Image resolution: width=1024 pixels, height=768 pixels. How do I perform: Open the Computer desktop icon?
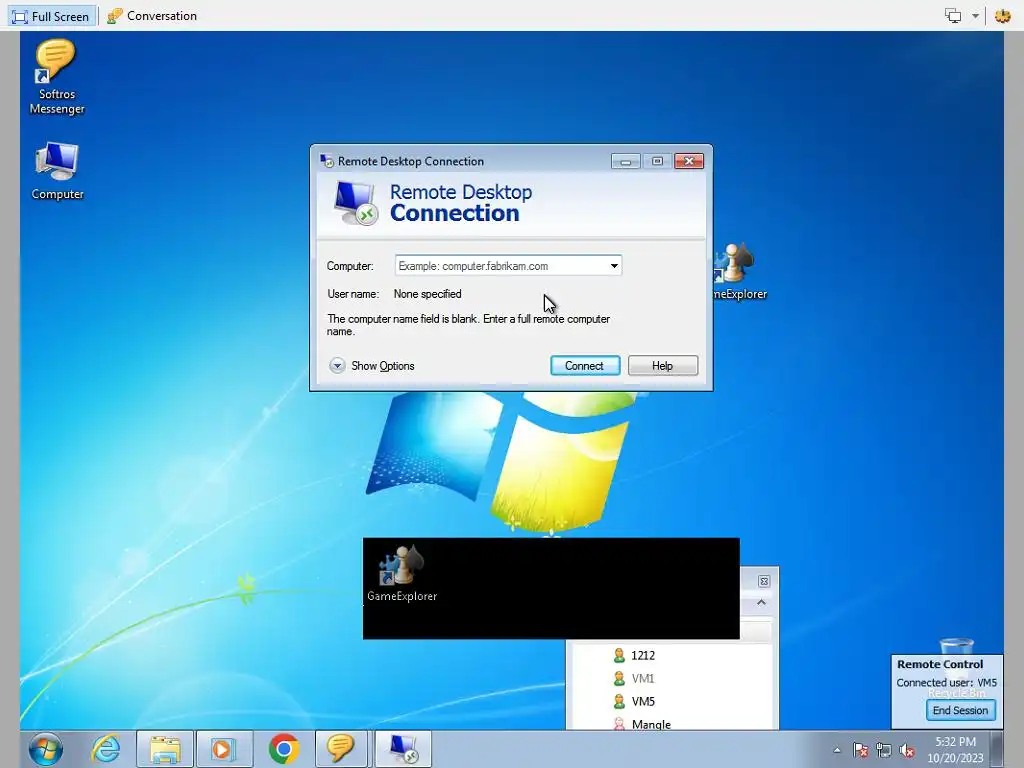(57, 171)
